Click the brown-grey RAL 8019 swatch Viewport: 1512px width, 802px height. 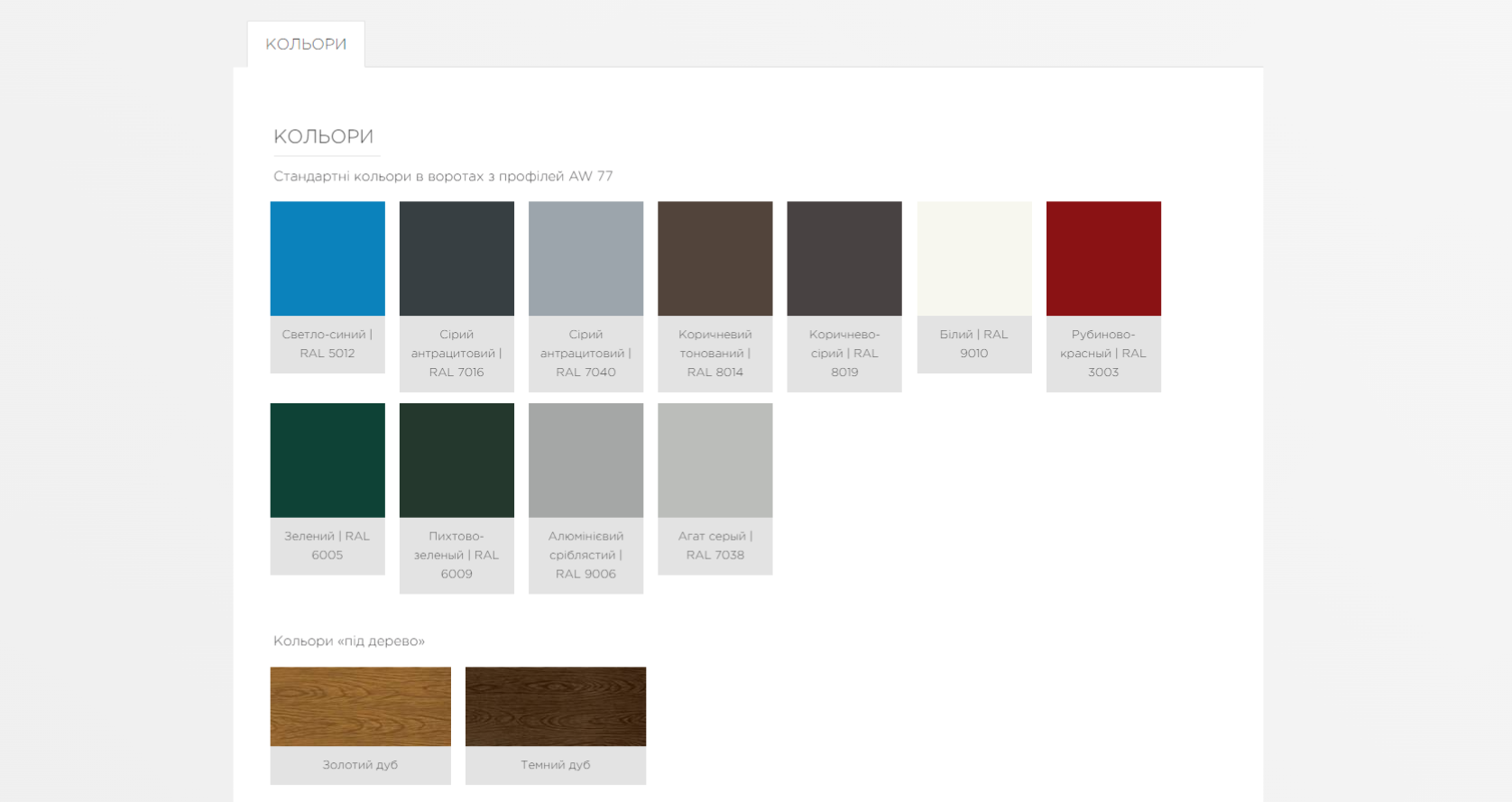844,258
